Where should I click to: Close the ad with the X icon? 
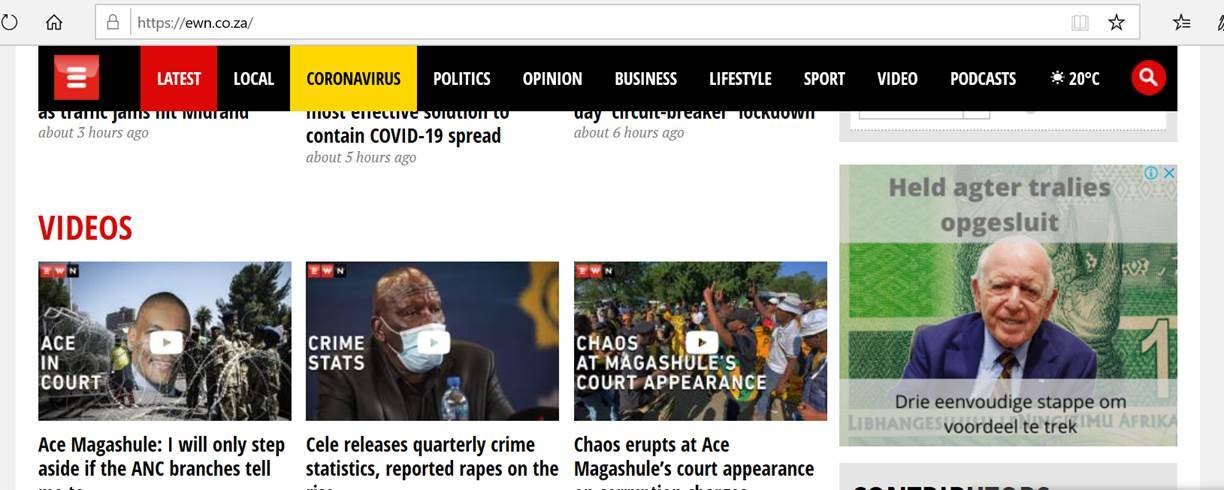click(1168, 173)
